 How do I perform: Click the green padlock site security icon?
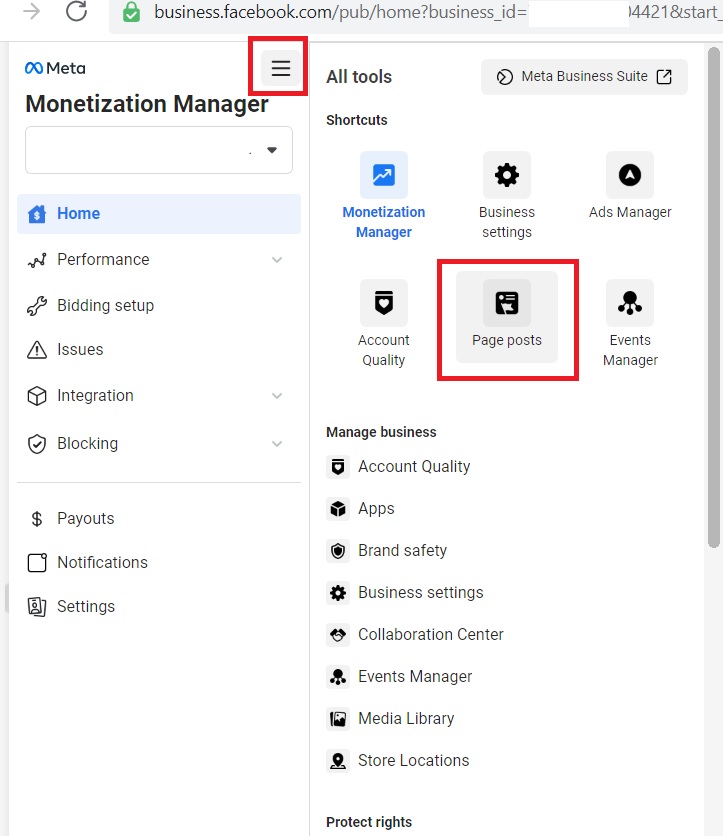pyautogui.click(x=131, y=12)
